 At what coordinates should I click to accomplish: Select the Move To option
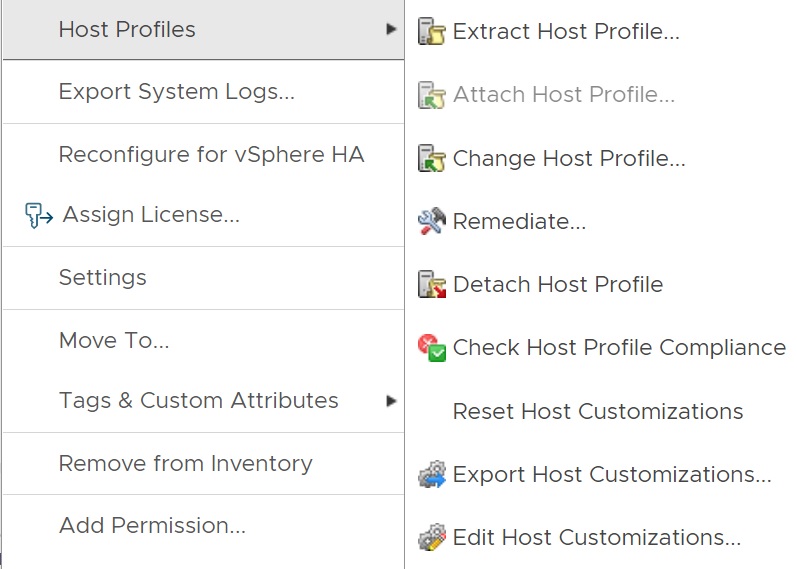click(114, 341)
